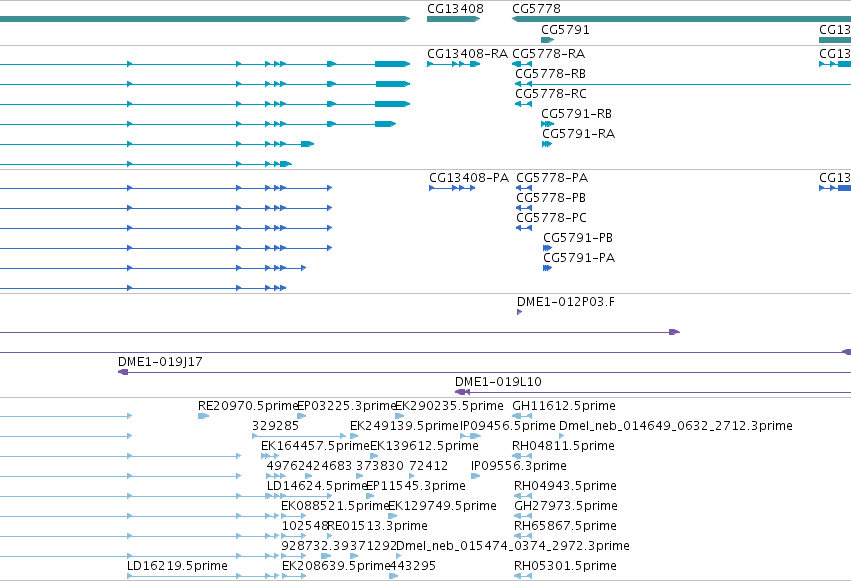Click the EK139612.5prime EST label
Viewport: 851px width, 581px height.
[x=424, y=446]
